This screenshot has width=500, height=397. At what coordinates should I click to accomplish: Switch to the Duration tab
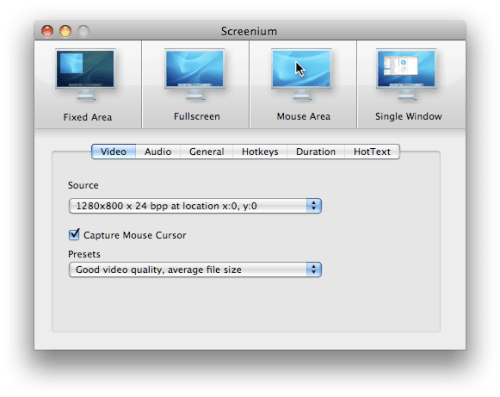[x=316, y=152]
